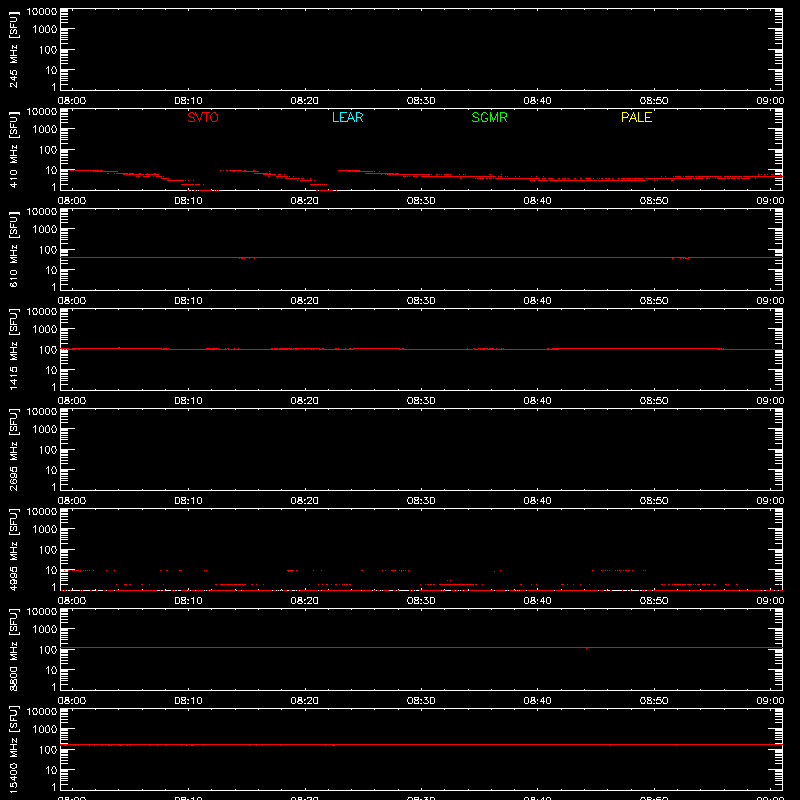
Task: Click 08:20 tick under the 410 MHz panel
Action: point(305,201)
